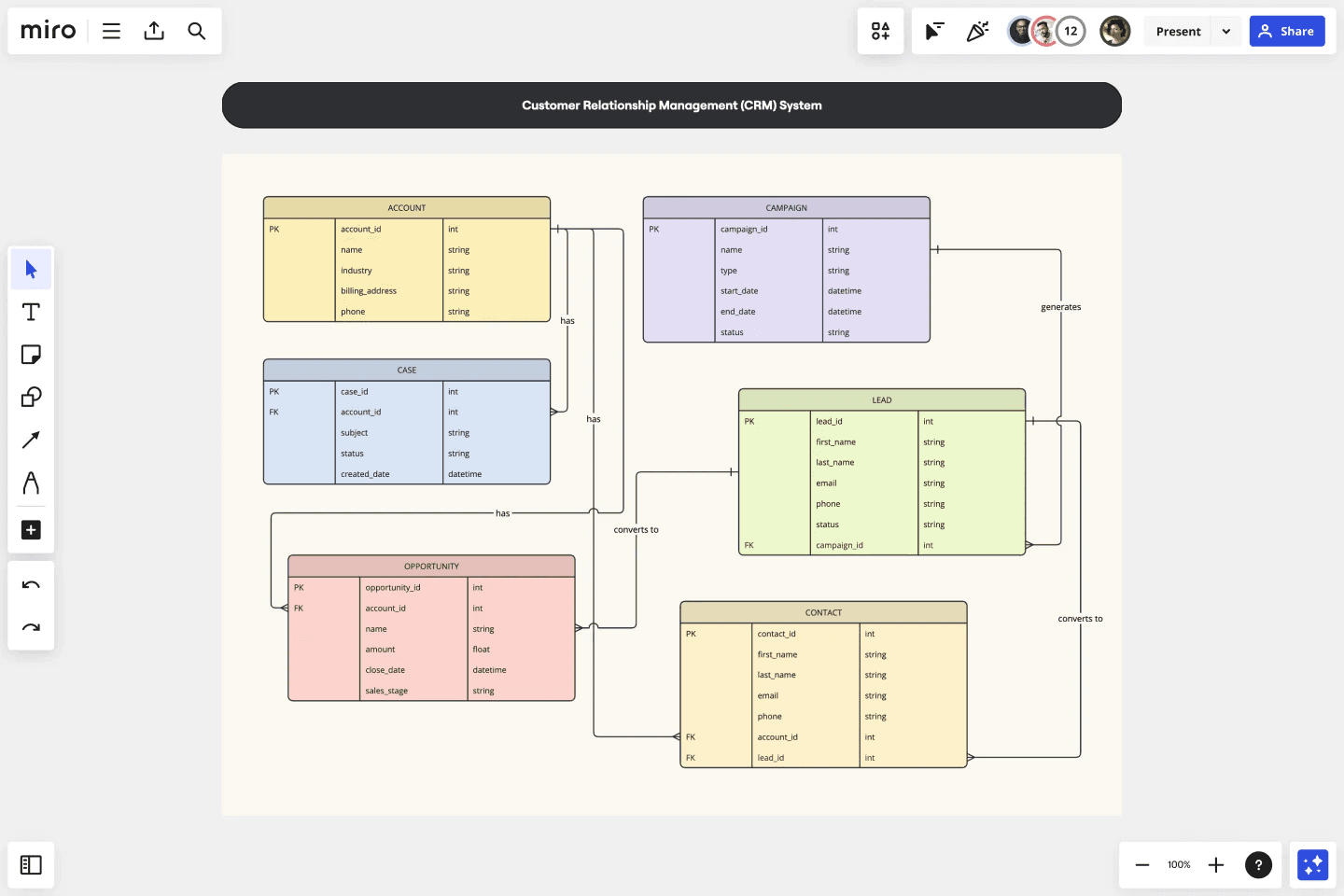
Task: Export the board with upload icon
Action: pyautogui.click(x=154, y=31)
